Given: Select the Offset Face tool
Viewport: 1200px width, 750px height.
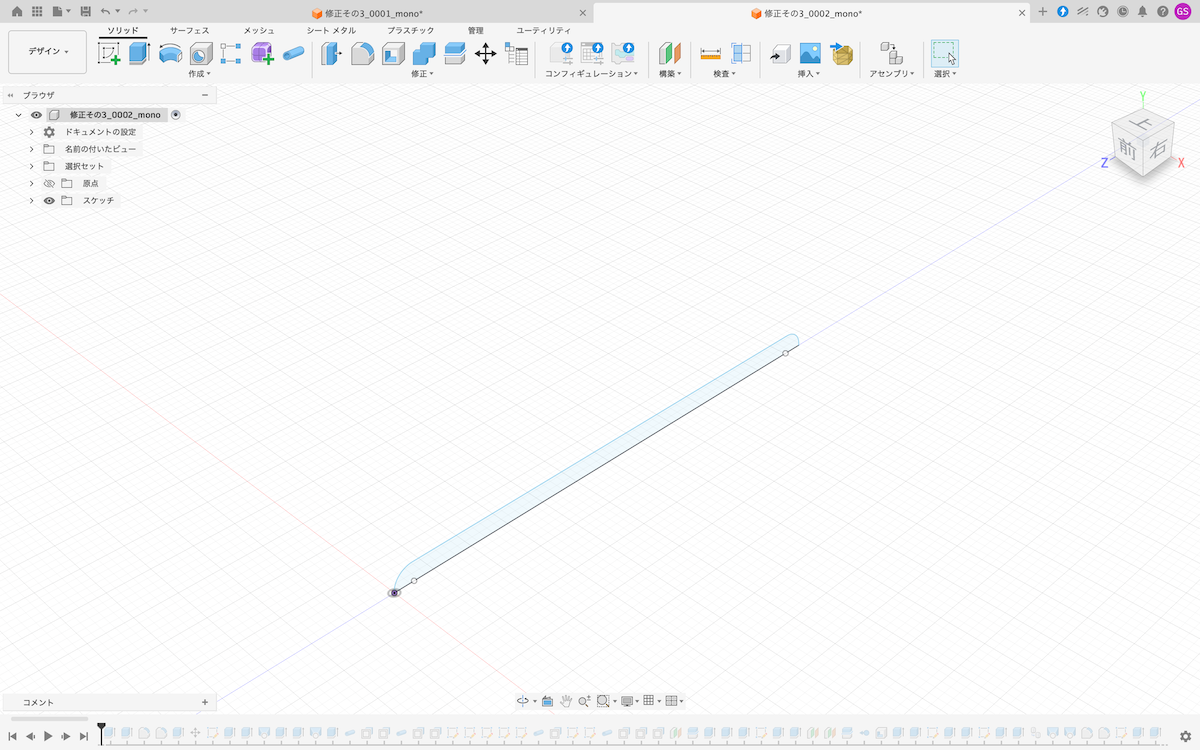Looking at the screenshot, I should [455, 53].
